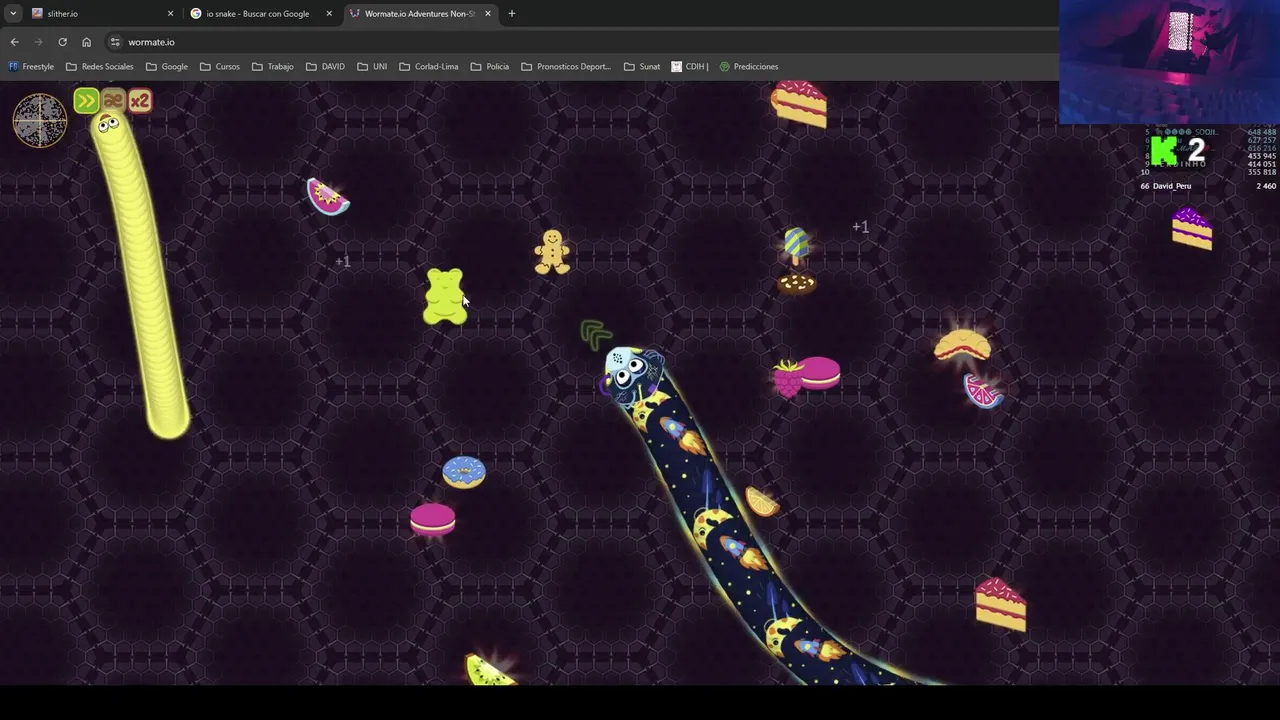Click the pink macaron below the blue donut
1280x720 pixels.
pos(433,519)
